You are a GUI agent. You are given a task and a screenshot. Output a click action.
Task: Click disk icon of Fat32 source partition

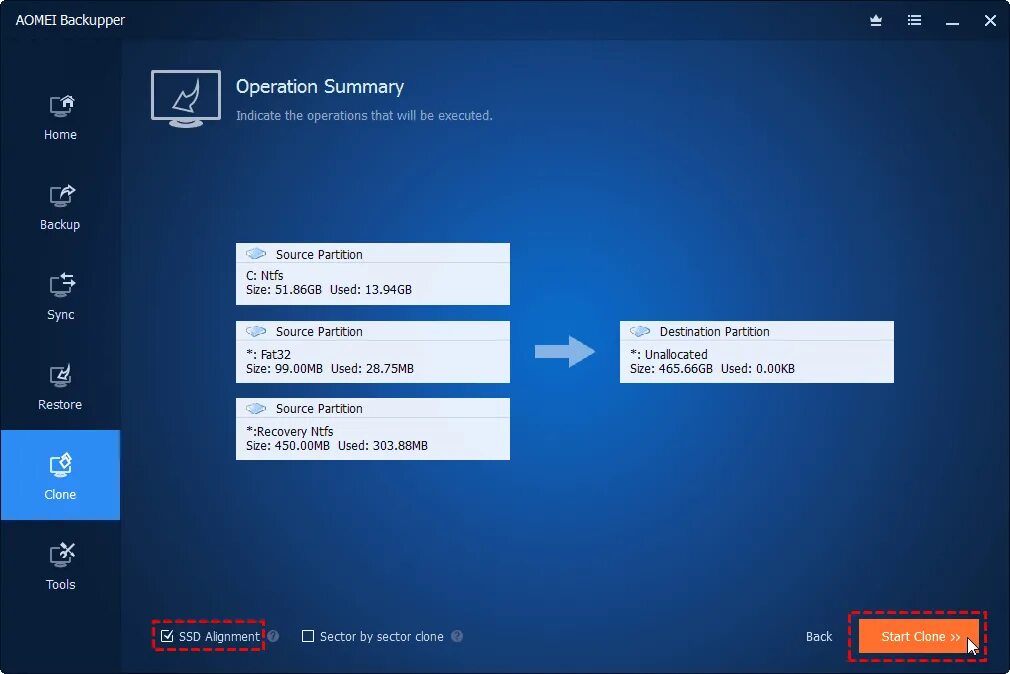pos(256,331)
